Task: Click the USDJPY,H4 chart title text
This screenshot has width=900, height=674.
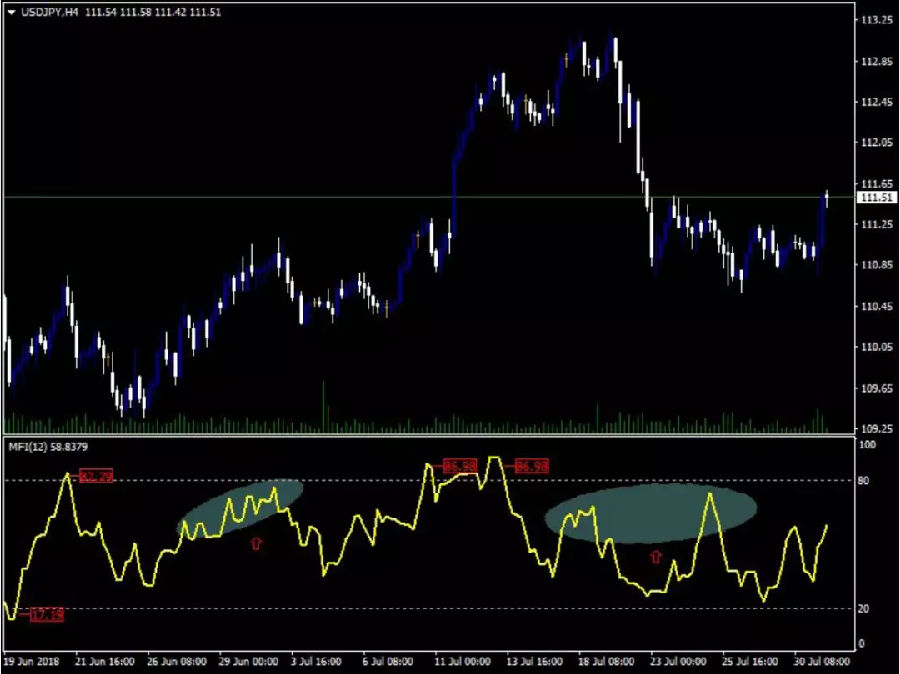Action: (x=50, y=12)
